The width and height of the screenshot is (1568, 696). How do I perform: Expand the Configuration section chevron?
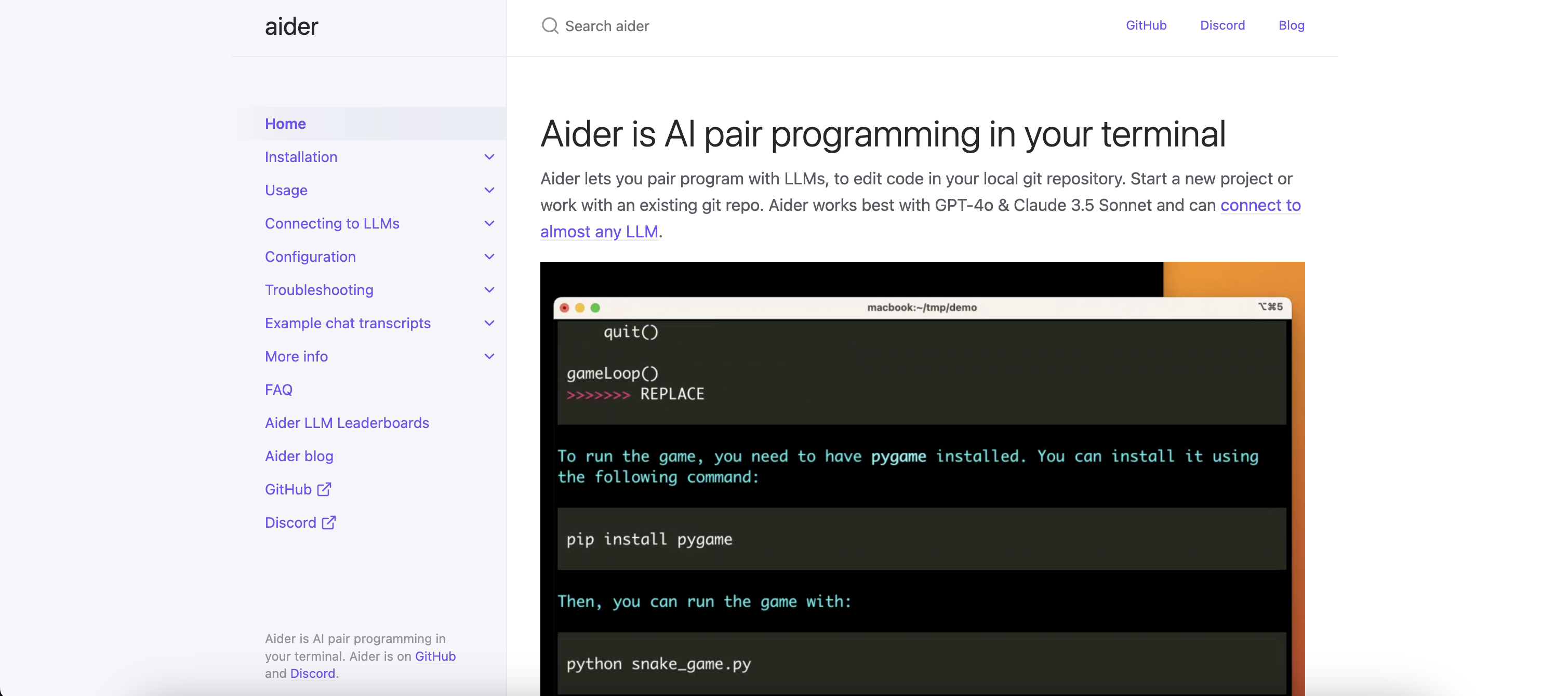tap(489, 257)
